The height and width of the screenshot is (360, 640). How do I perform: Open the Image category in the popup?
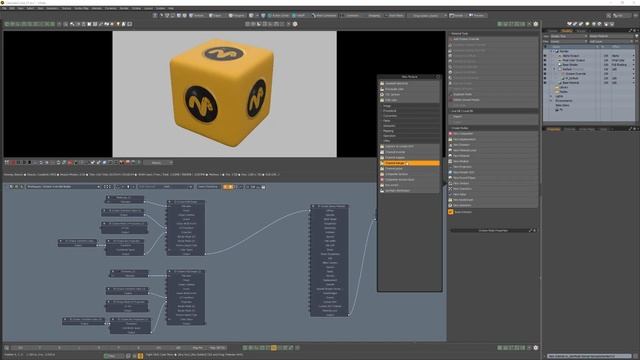pos(410,106)
